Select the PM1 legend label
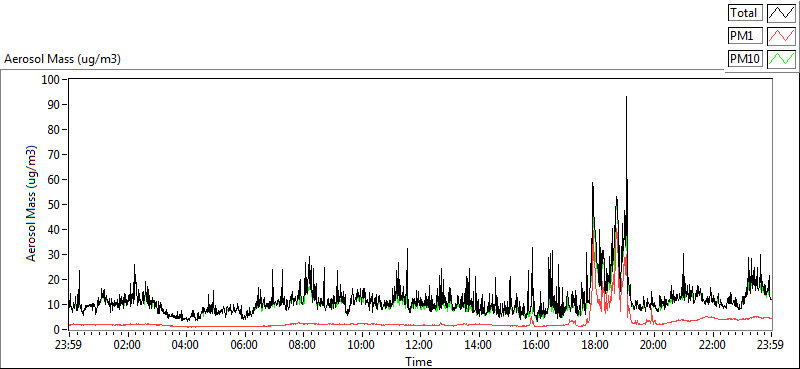The image size is (800, 369). click(745, 36)
